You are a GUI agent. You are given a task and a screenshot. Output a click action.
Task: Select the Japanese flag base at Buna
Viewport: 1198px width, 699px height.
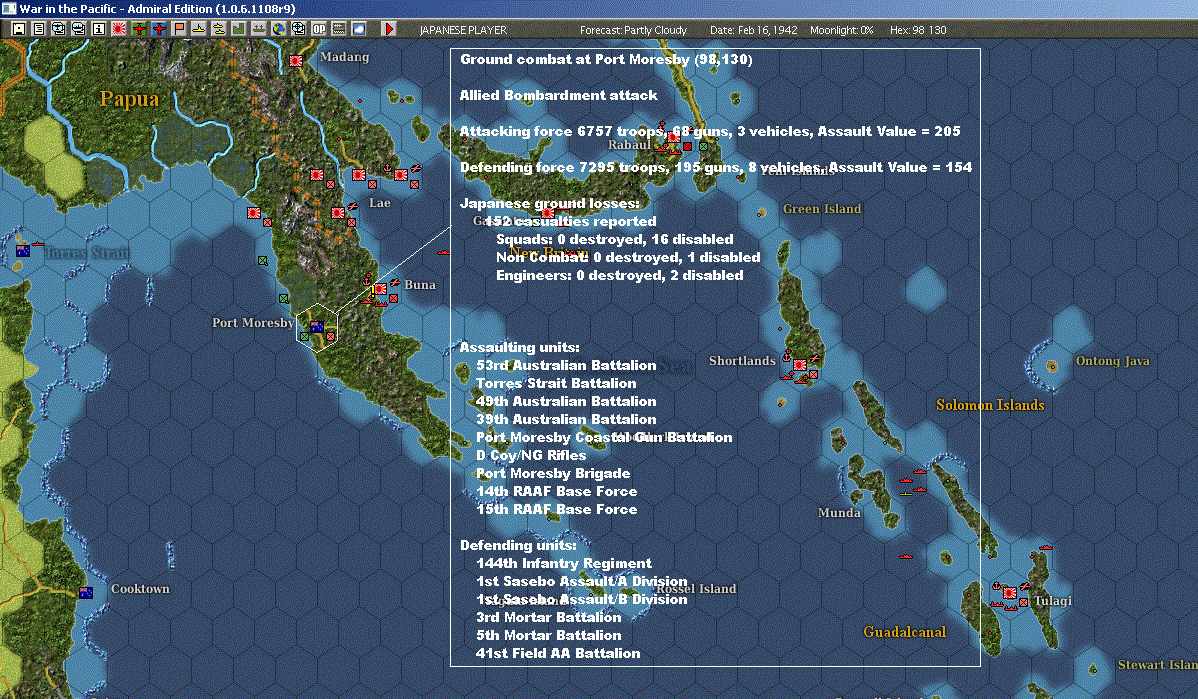[x=380, y=290]
